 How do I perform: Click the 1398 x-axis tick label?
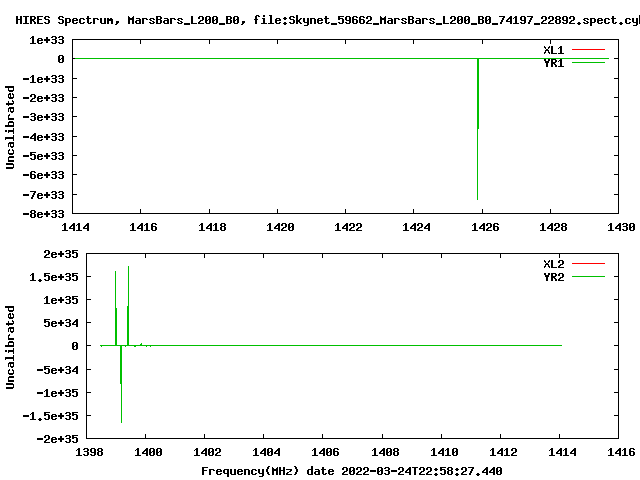89,452
